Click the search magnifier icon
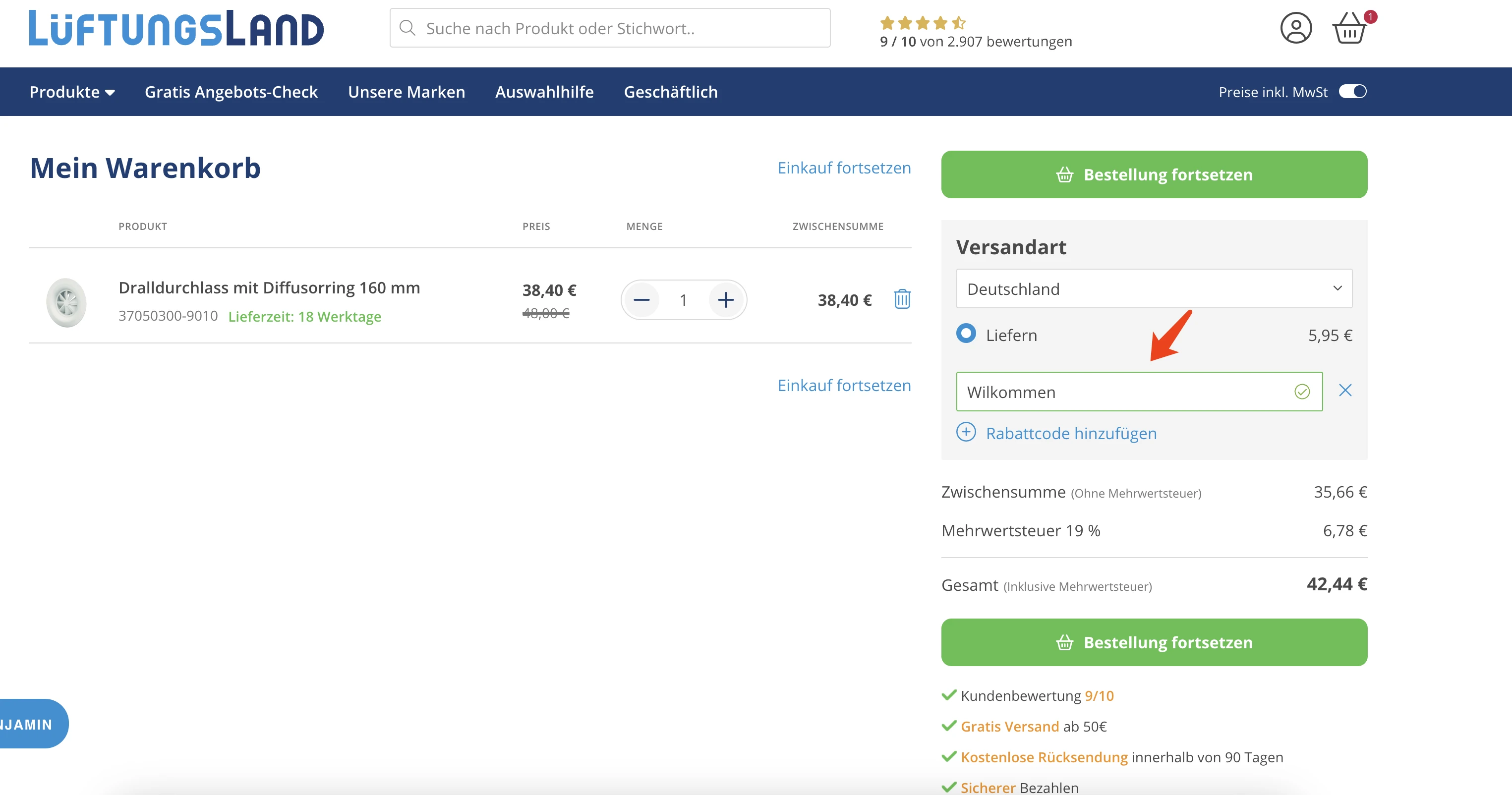 [407, 28]
